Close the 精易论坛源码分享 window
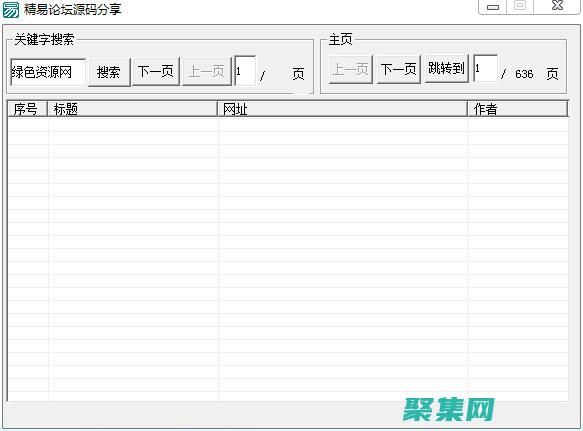 pyautogui.click(x=557, y=6)
